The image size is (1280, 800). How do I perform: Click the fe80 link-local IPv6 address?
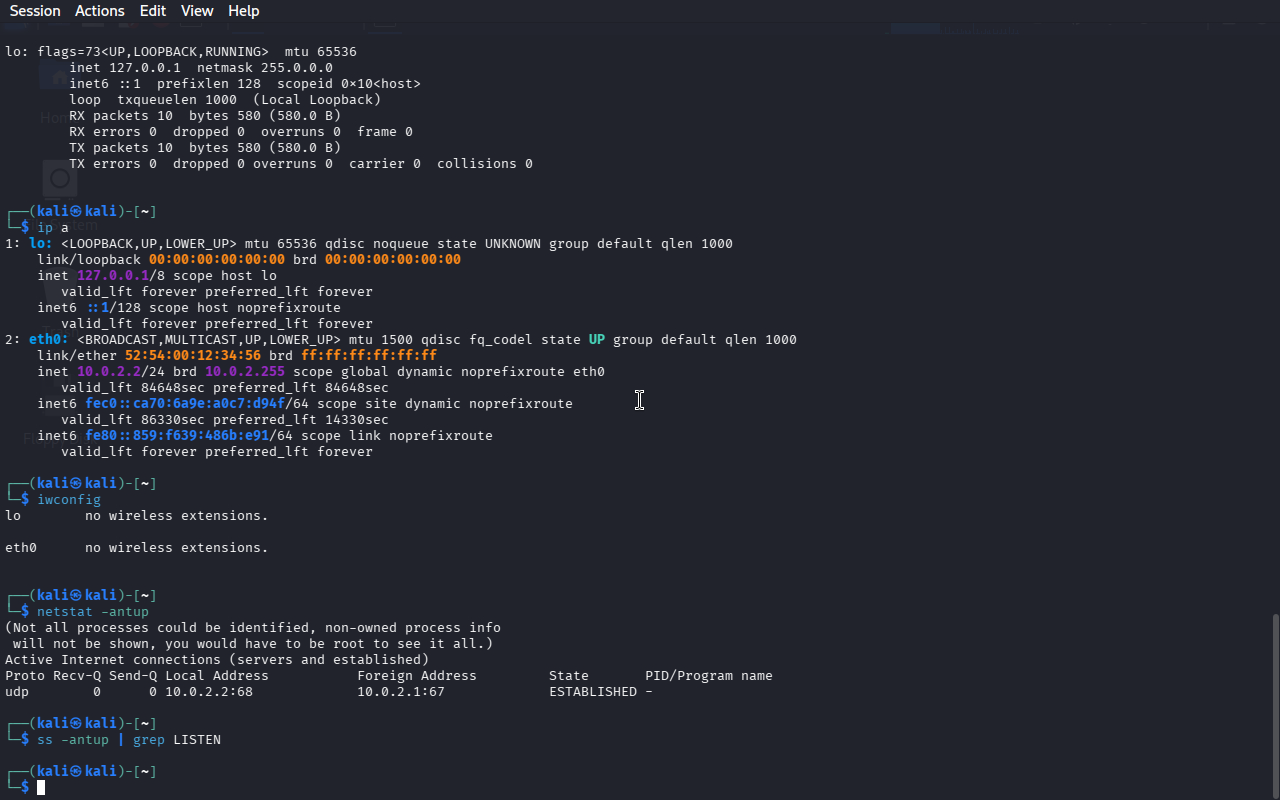(177, 436)
